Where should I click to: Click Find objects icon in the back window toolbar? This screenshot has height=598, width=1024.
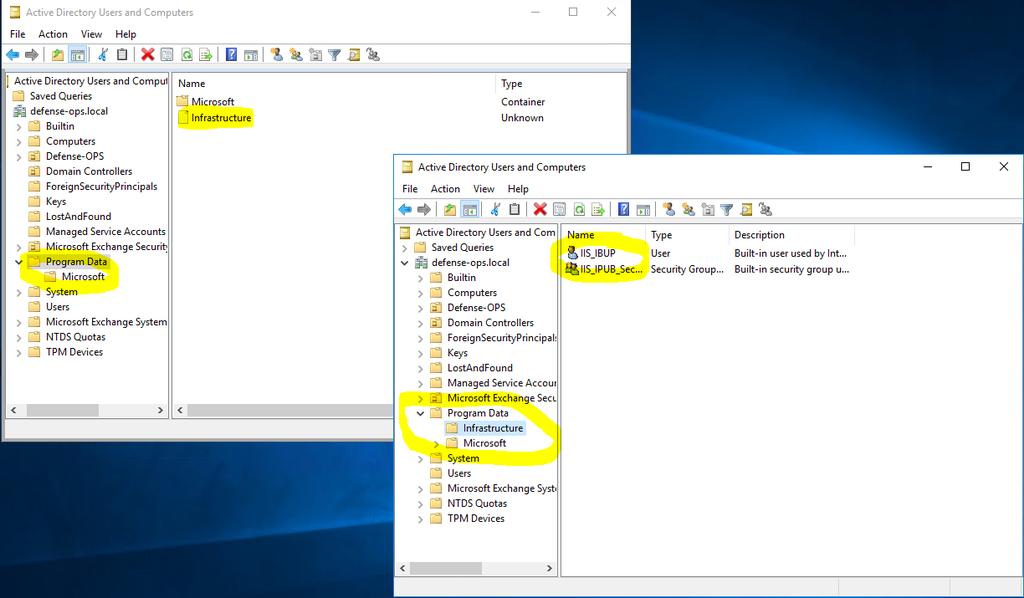tap(353, 55)
